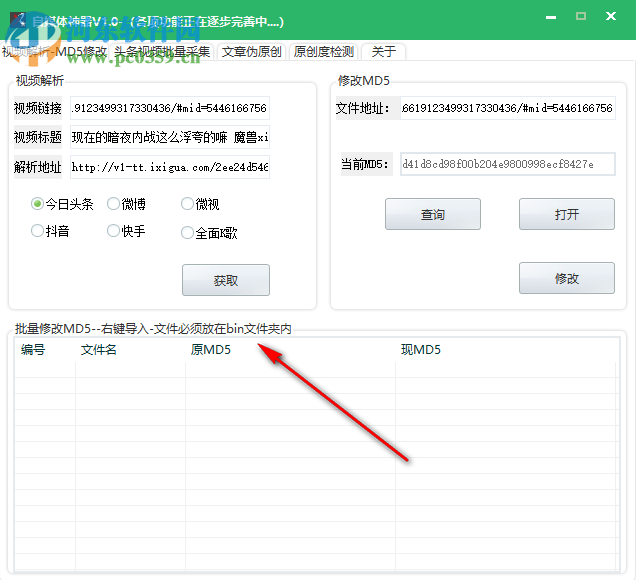This screenshot has width=636, height=580.
Task: Close the 自媒体神器 window
Action: click(x=611, y=16)
